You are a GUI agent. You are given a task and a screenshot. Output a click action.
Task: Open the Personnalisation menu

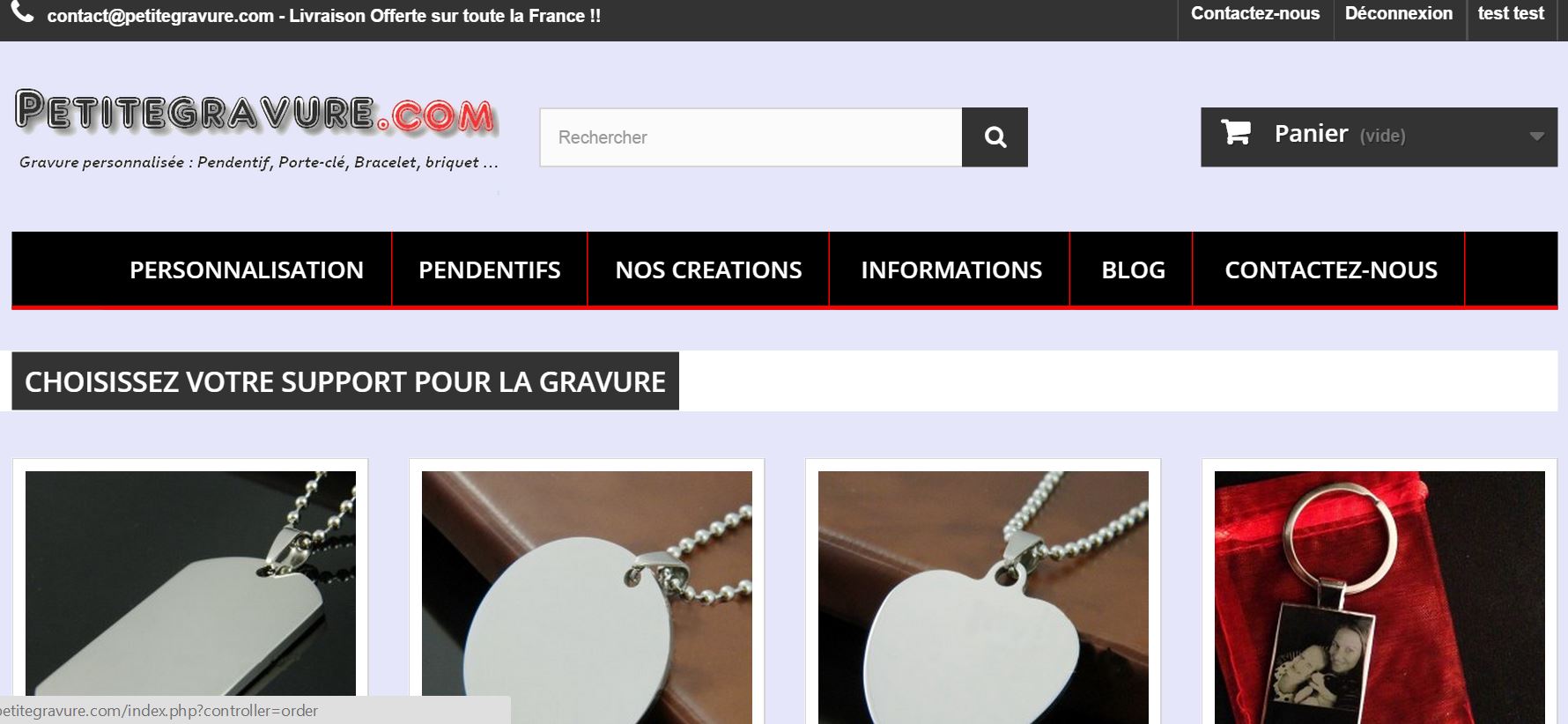tap(247, 270)
